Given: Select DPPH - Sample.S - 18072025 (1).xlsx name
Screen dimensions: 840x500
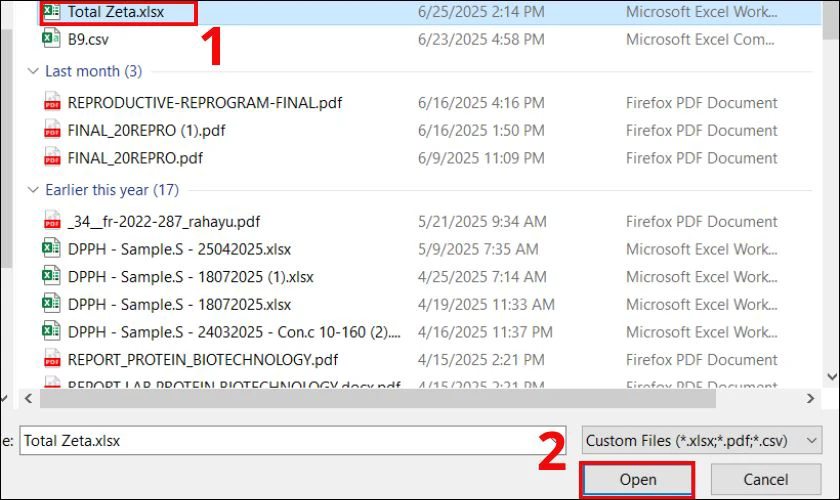Looking at the screenshot, I should pyautogui.click(x=191, y=277).
